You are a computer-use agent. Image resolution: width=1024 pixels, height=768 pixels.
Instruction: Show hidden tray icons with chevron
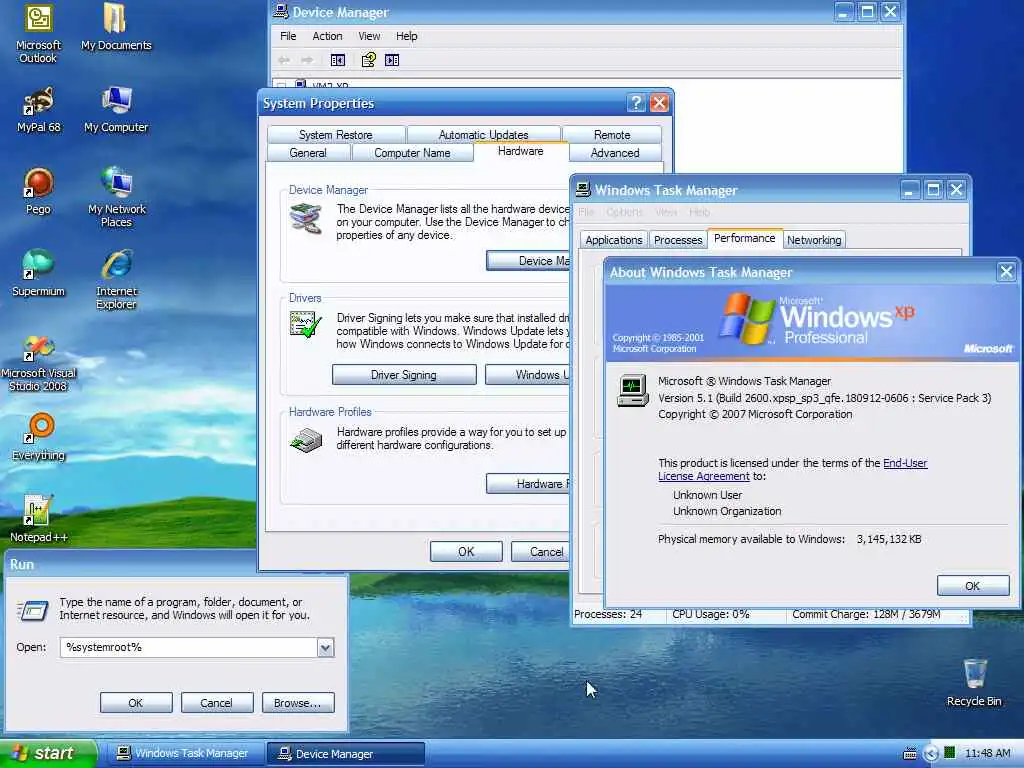tap(931, 754)
